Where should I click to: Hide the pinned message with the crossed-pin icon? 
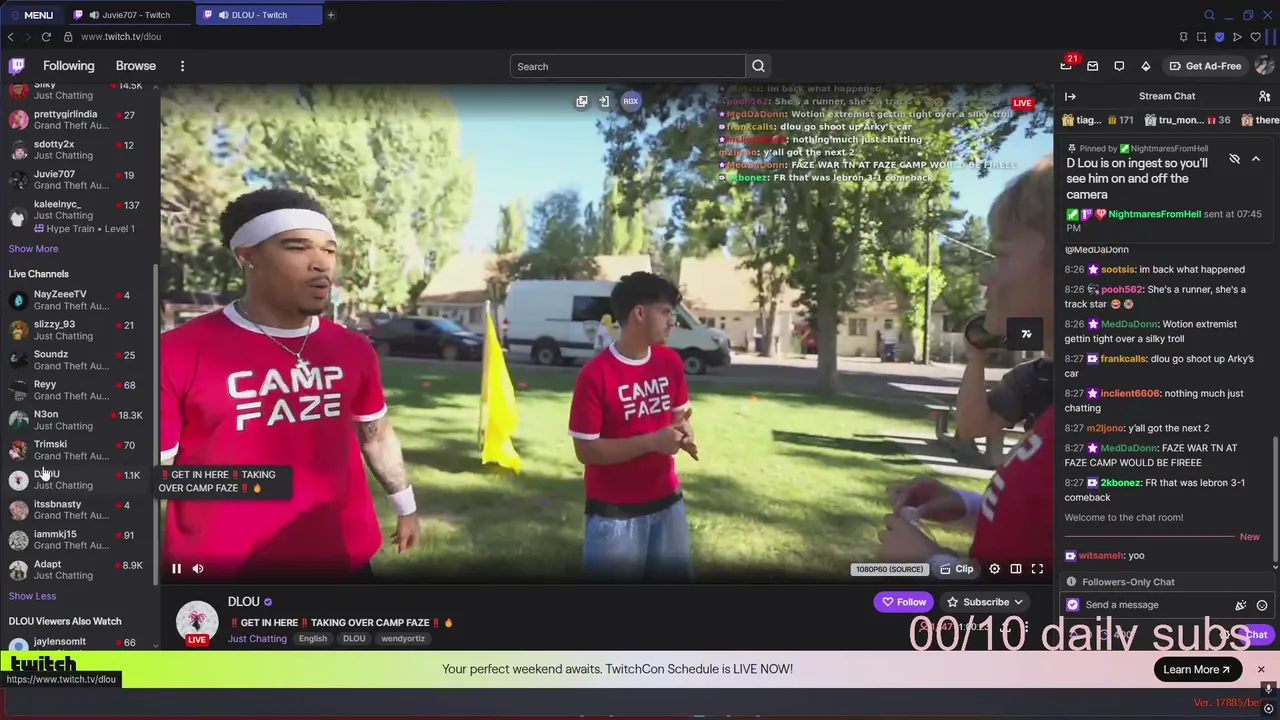(x=1234, y=159)
